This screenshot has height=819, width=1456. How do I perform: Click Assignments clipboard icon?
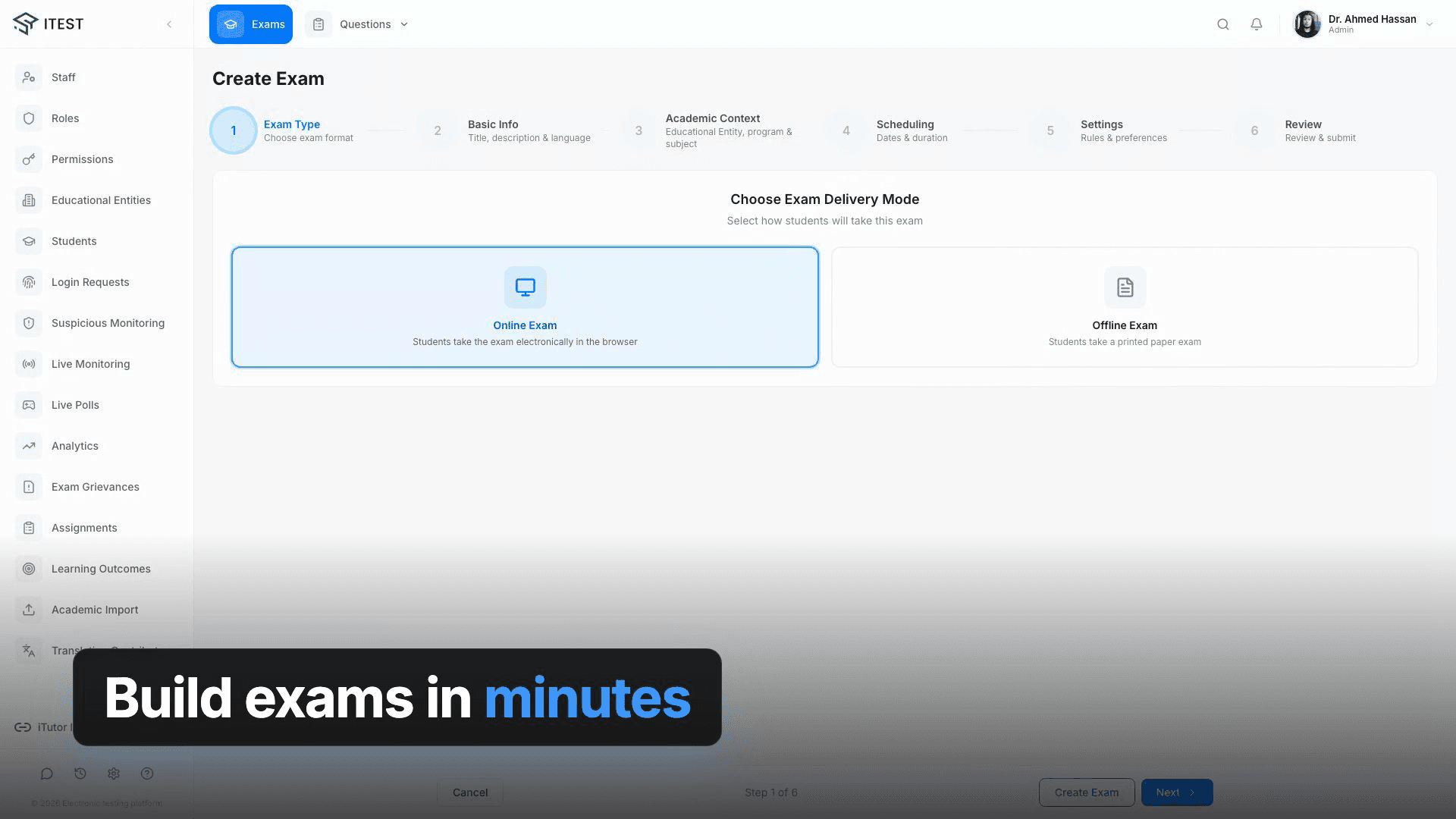point(29,528)
